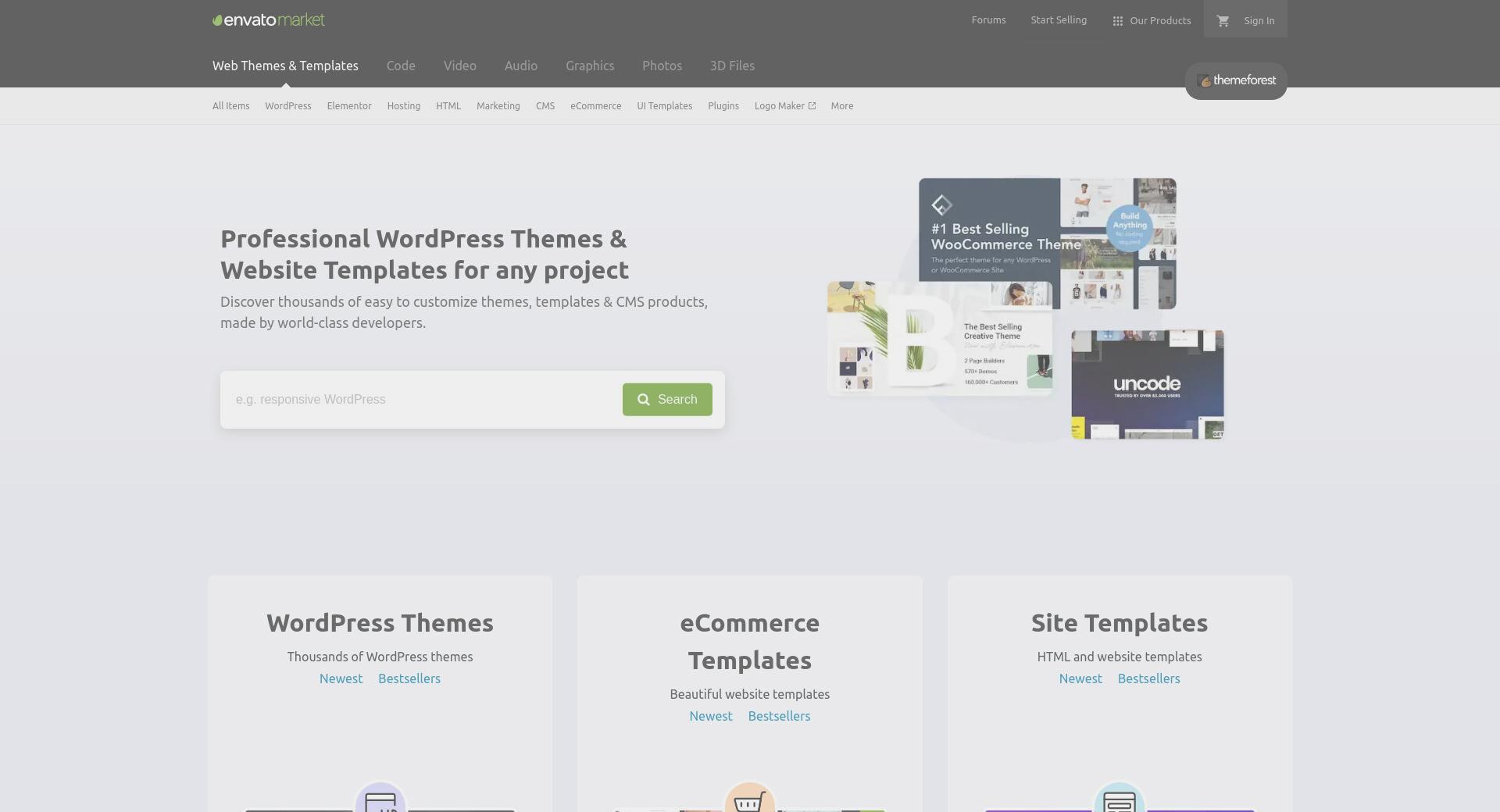Focus the theme search input field
Screen dimensions: 1500x812
point(422,400)
